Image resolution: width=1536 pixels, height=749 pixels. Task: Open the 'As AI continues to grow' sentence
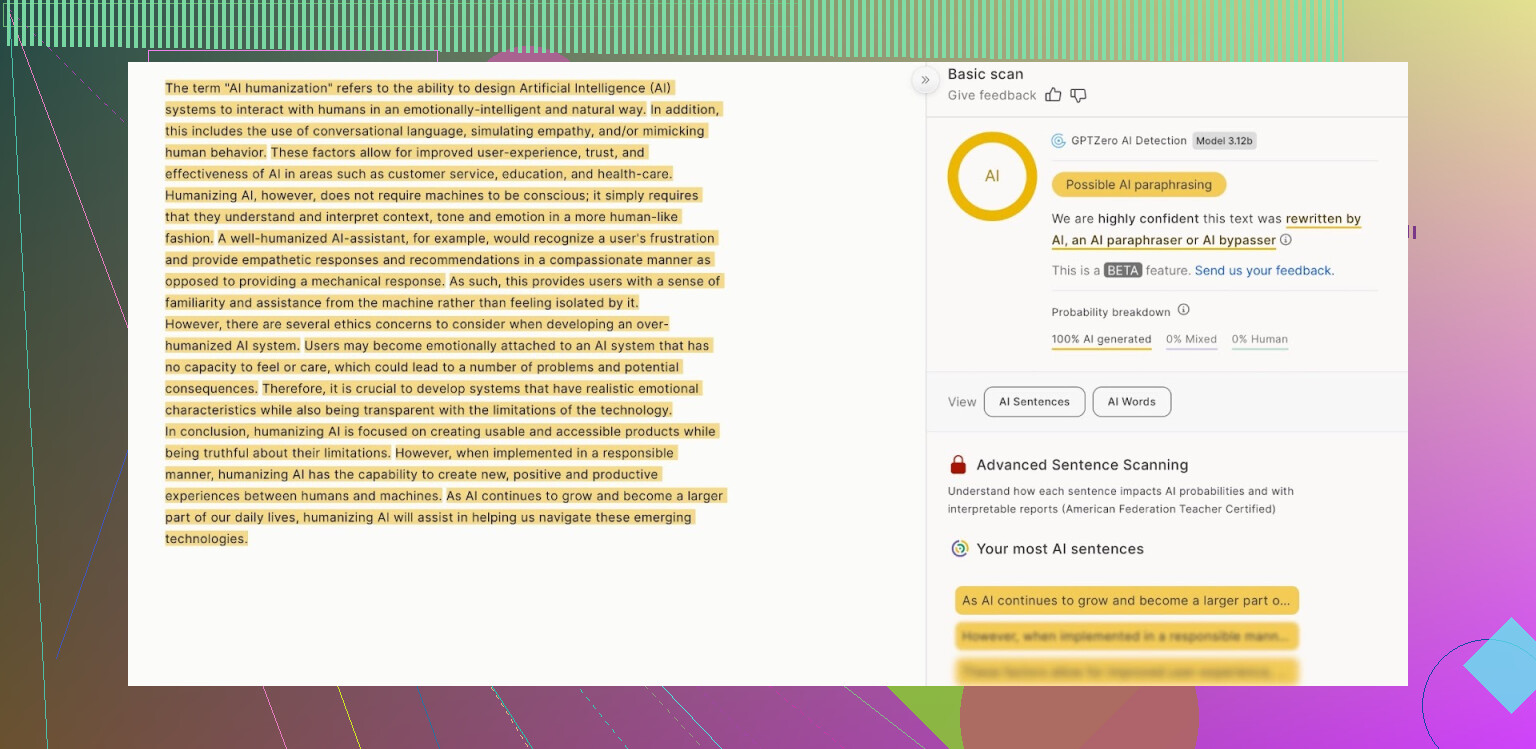[x=1126, y=601]
